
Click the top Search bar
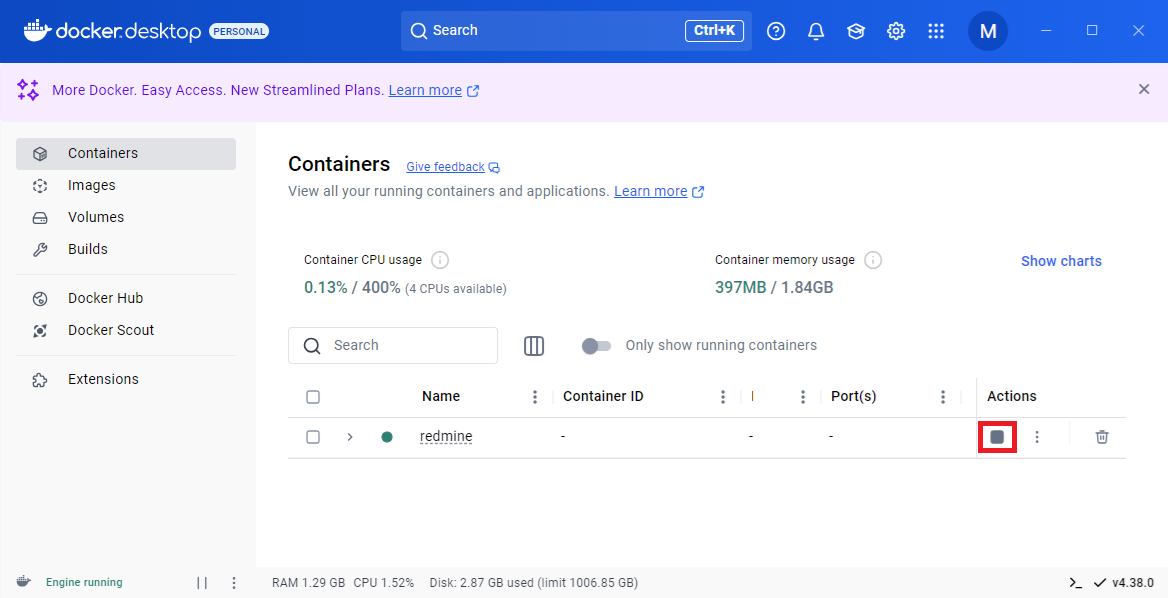(x=576, y=31)
